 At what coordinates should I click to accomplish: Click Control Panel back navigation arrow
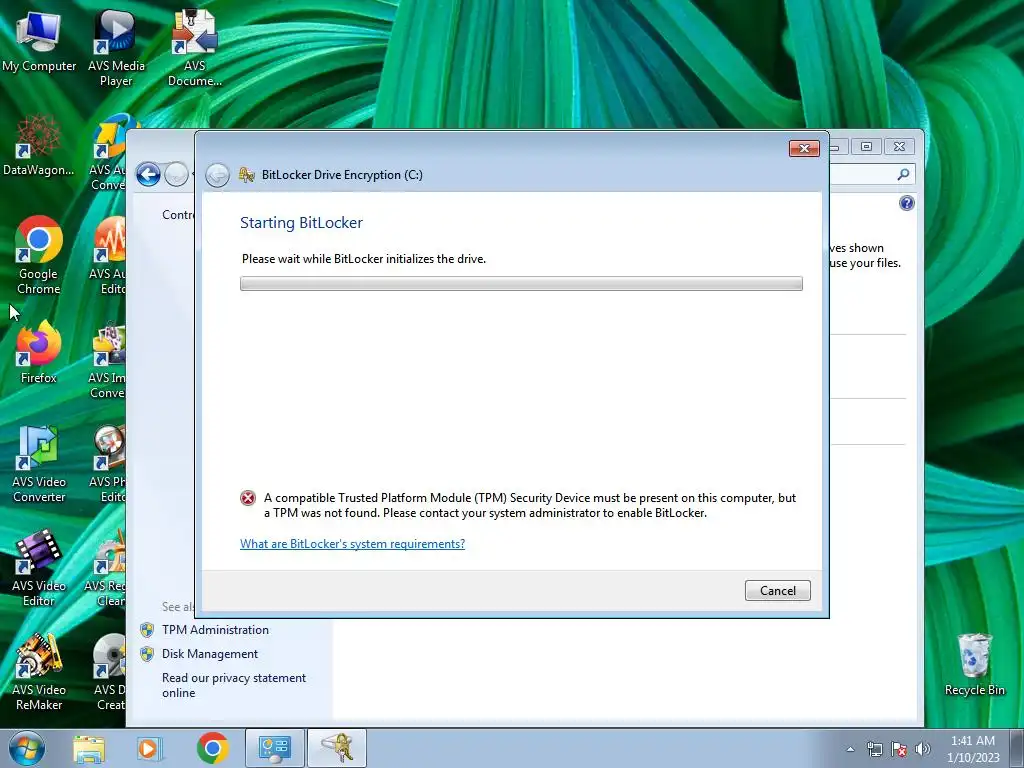[x=148, y=174]
